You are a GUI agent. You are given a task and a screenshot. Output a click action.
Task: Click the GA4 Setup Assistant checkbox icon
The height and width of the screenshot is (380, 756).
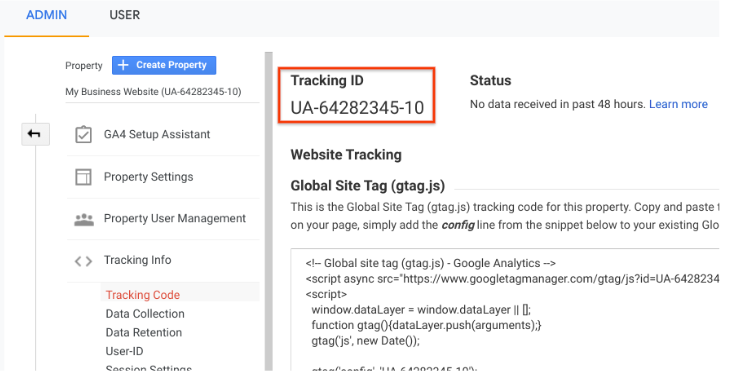(x=83, y=135)
